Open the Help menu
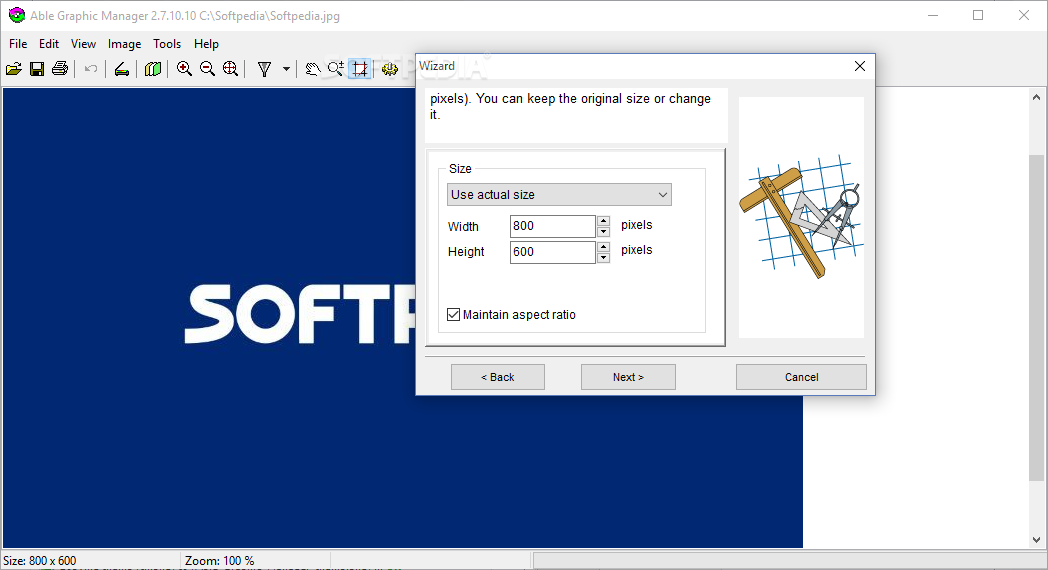Screen dimensions: 1048x570 207,43
